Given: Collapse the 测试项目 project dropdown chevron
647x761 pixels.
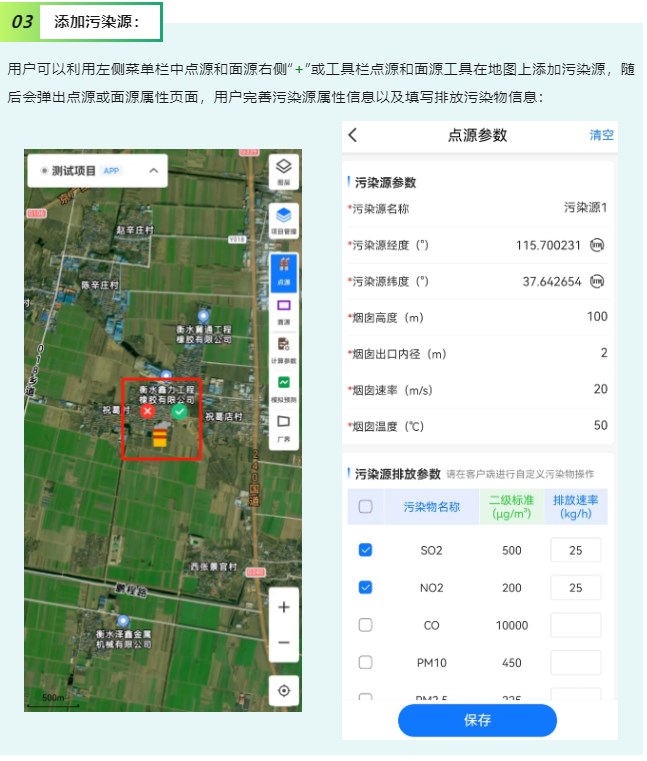Looking at the screenshot, I should tap(153, 171).
